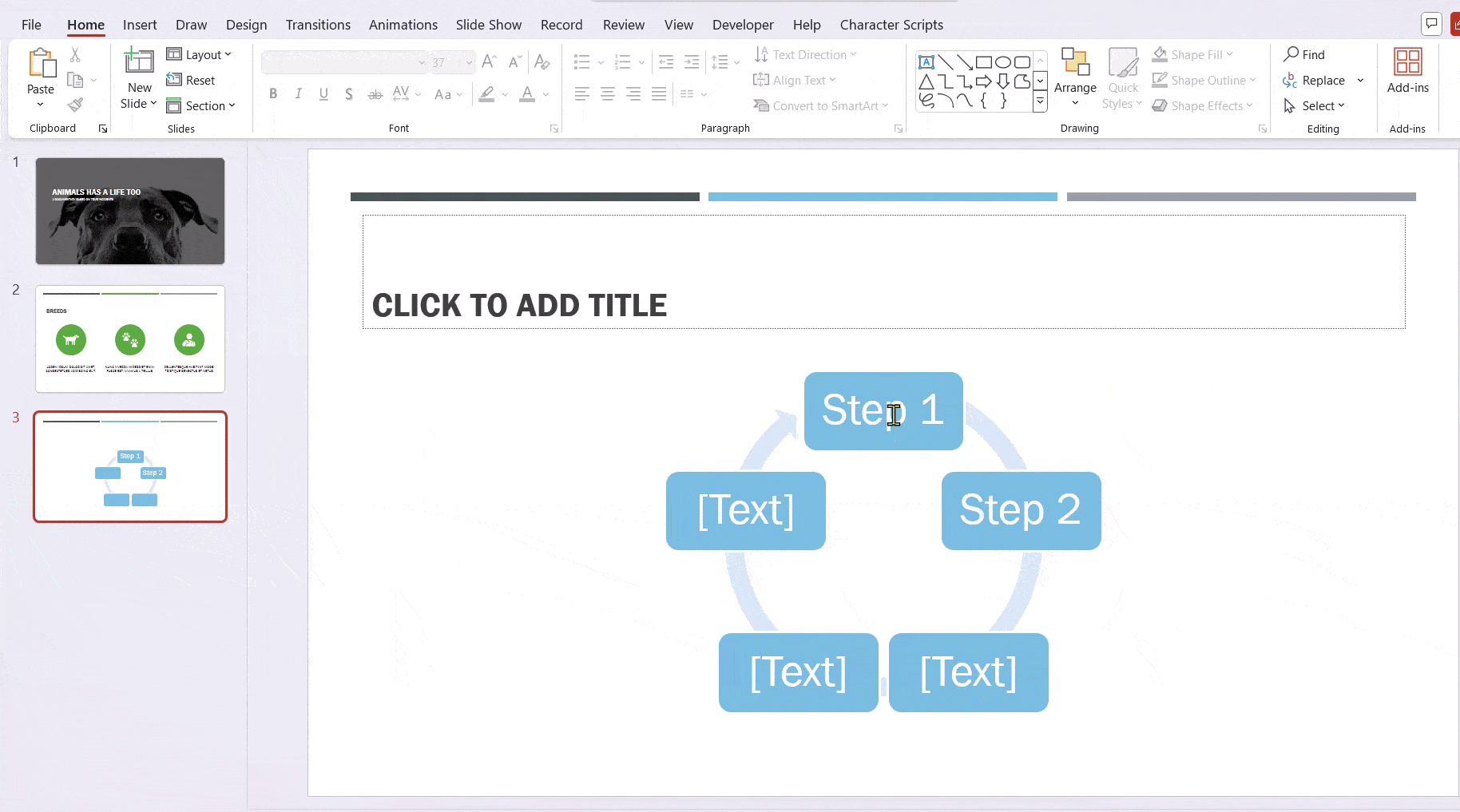The image size is (1460, 812).
Task: Open the Section dropdown menu
Action: [x=201, y=105]
